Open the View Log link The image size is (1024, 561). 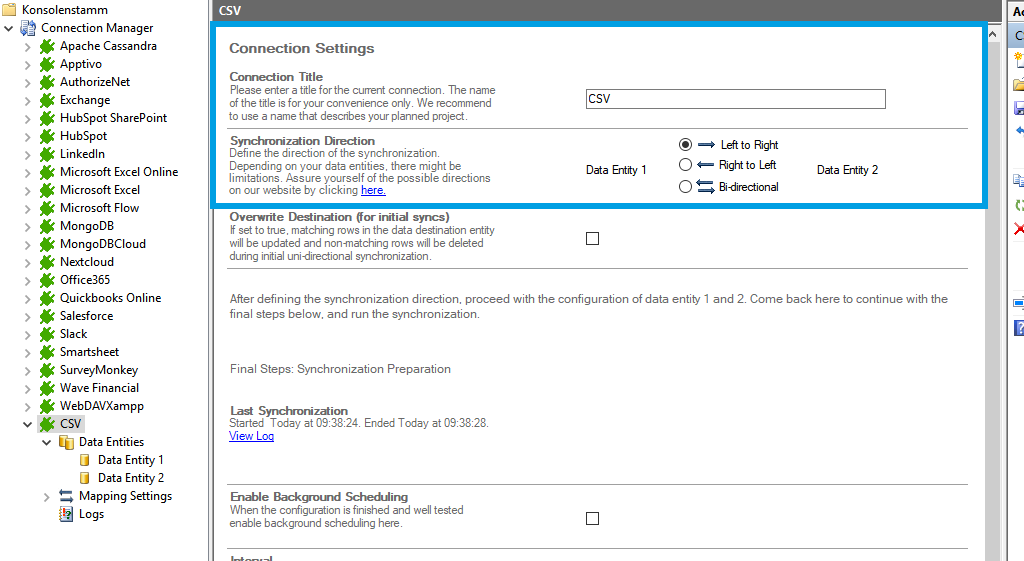click(251, 436)
